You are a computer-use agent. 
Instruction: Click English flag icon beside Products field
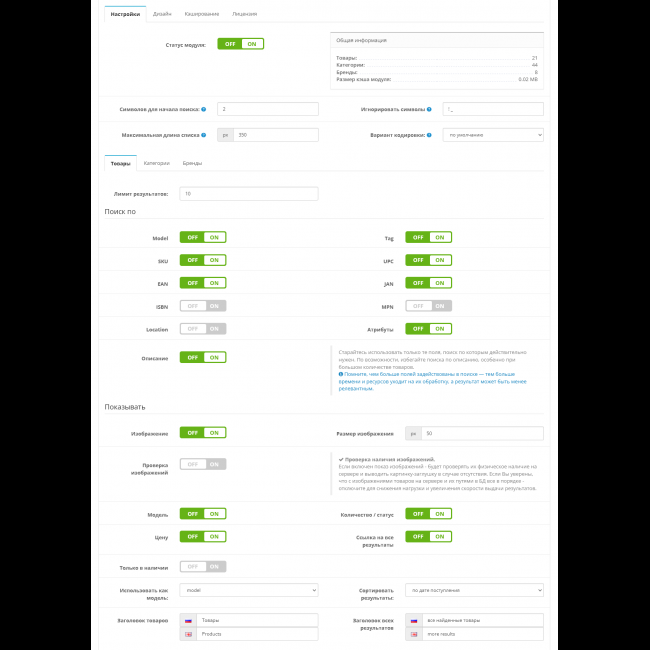pos(188,634)
